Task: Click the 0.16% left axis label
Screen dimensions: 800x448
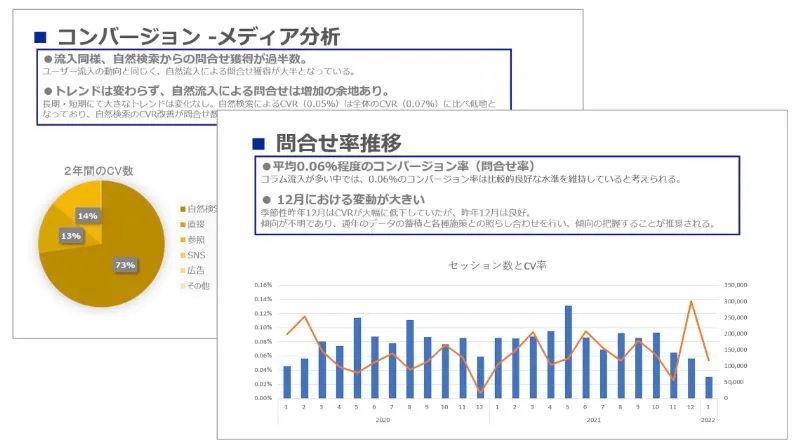Action: coord(263,285)
